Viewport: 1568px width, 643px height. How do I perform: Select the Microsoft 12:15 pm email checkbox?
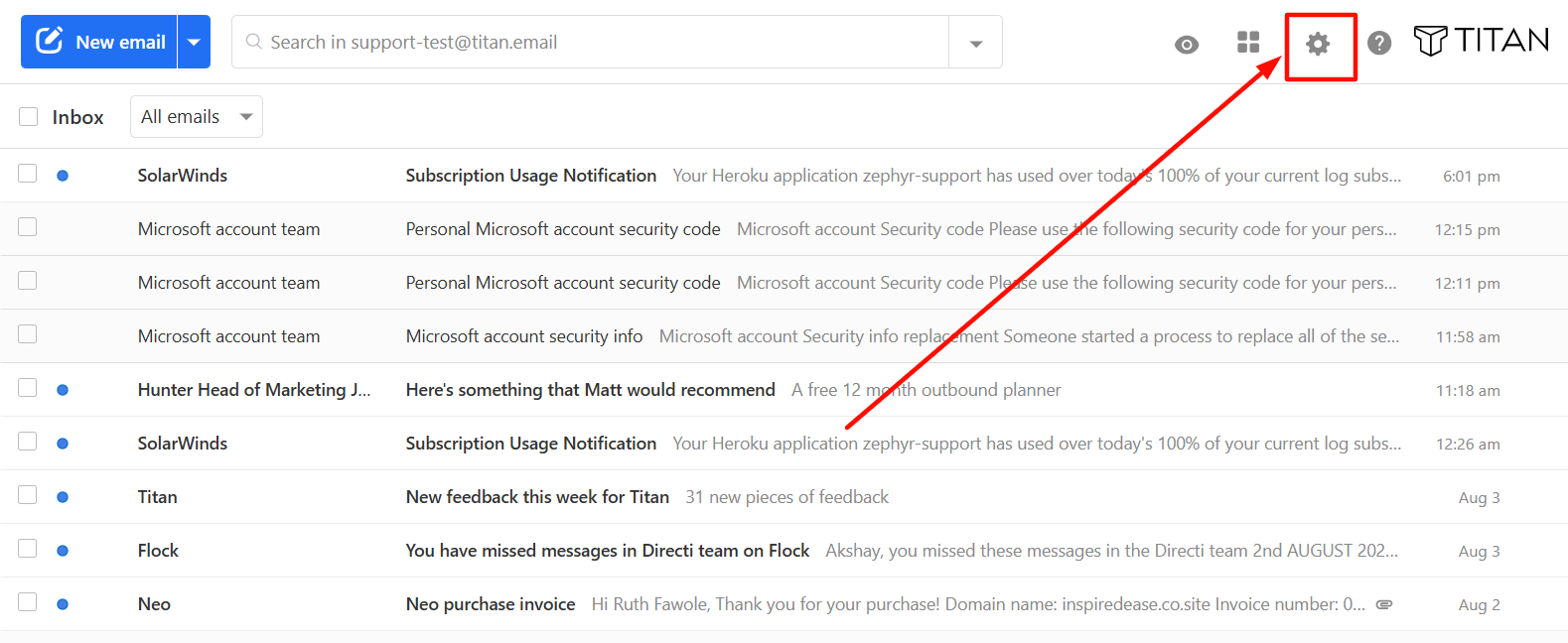(28, 227)
